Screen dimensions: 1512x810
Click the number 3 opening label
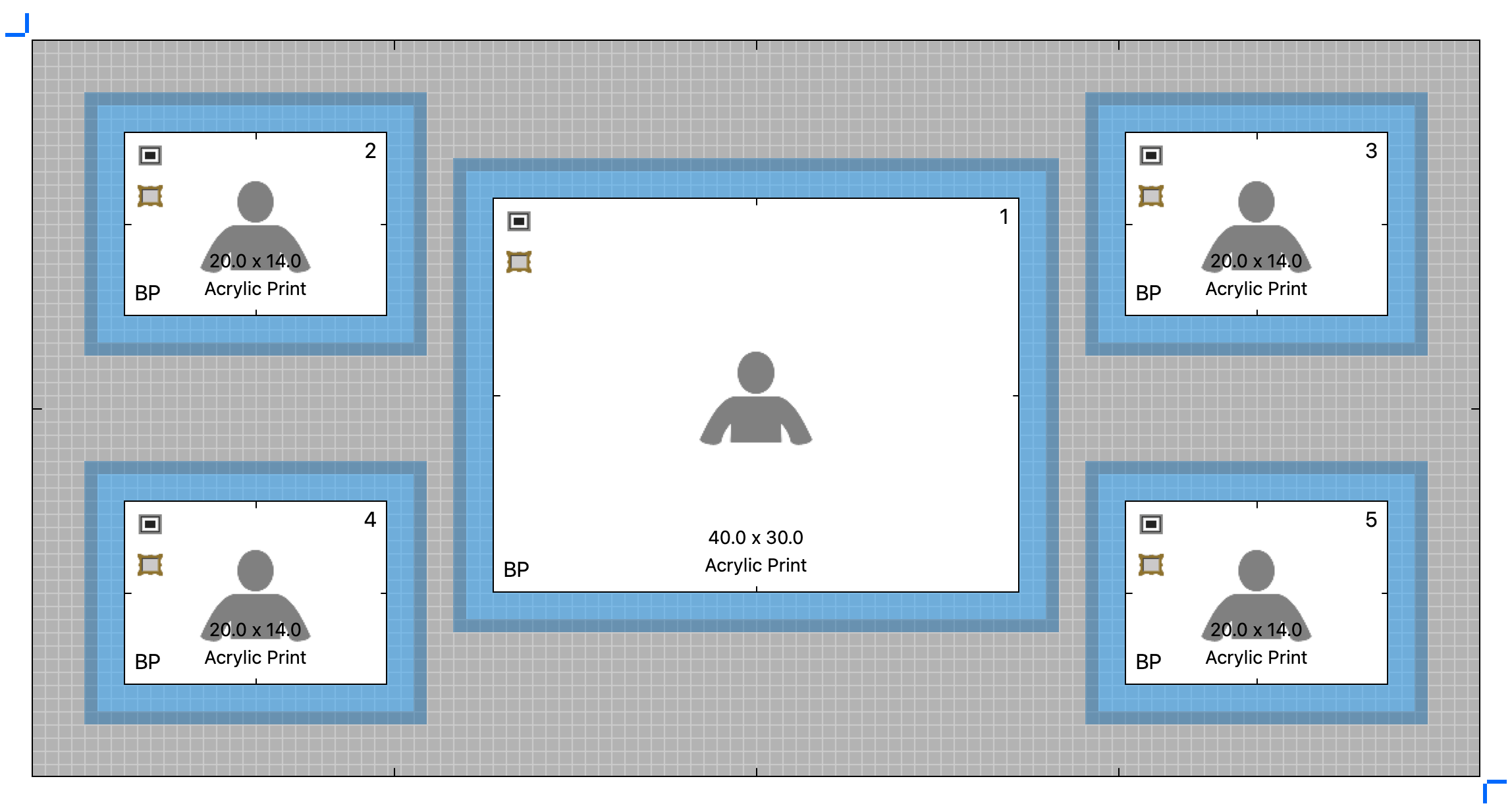pos(1371,151)
